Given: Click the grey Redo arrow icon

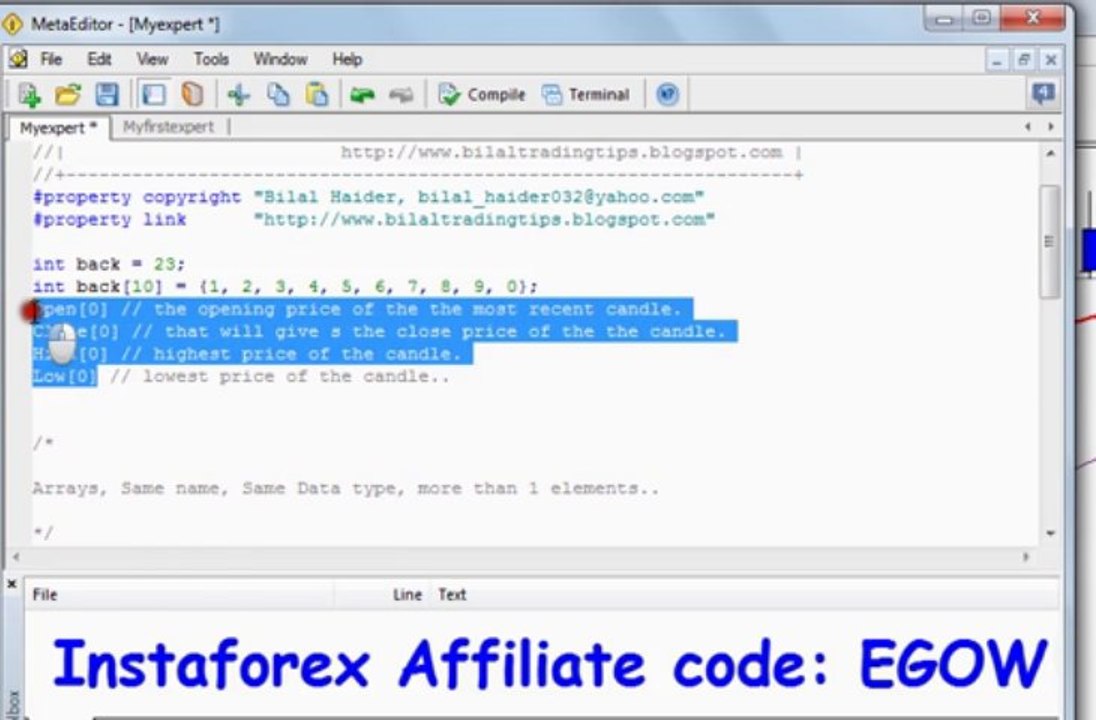Looking at the screenshot, I should [x=401, y=94].
